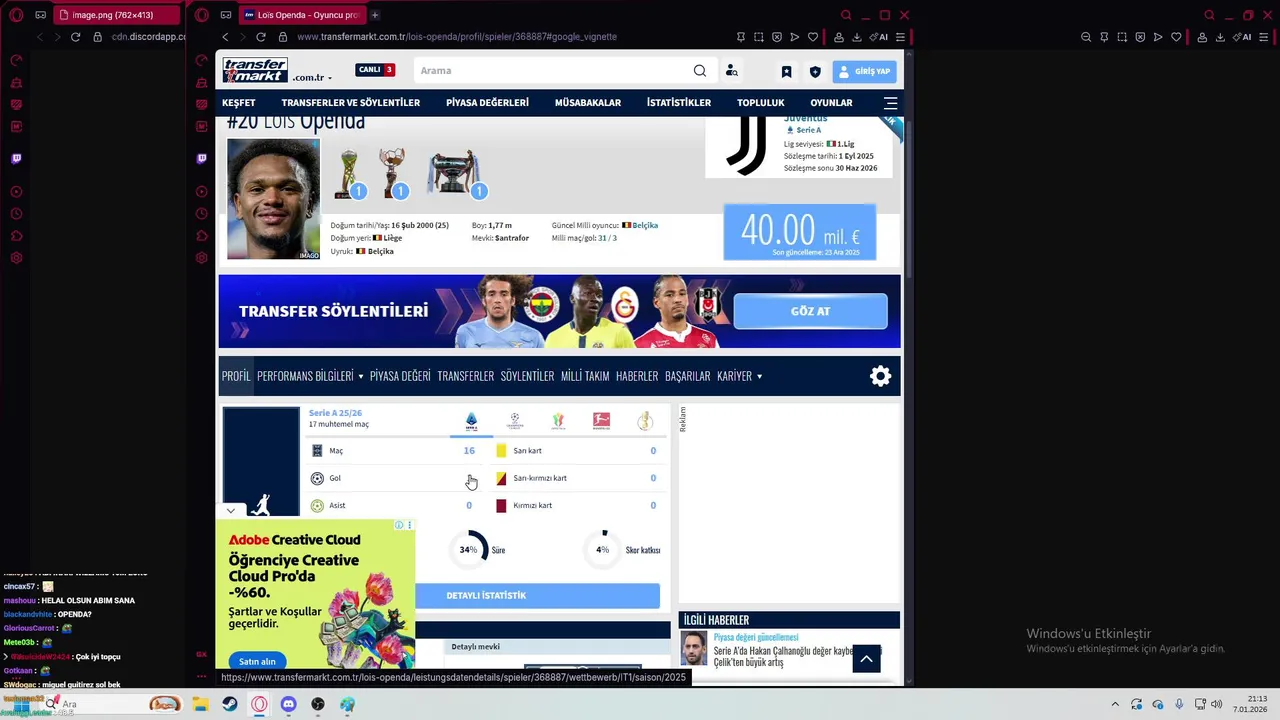Reload the background discordapp image window
This screenshot has width=1280, height=720.
pyautogui.click(x=75, y=37)
